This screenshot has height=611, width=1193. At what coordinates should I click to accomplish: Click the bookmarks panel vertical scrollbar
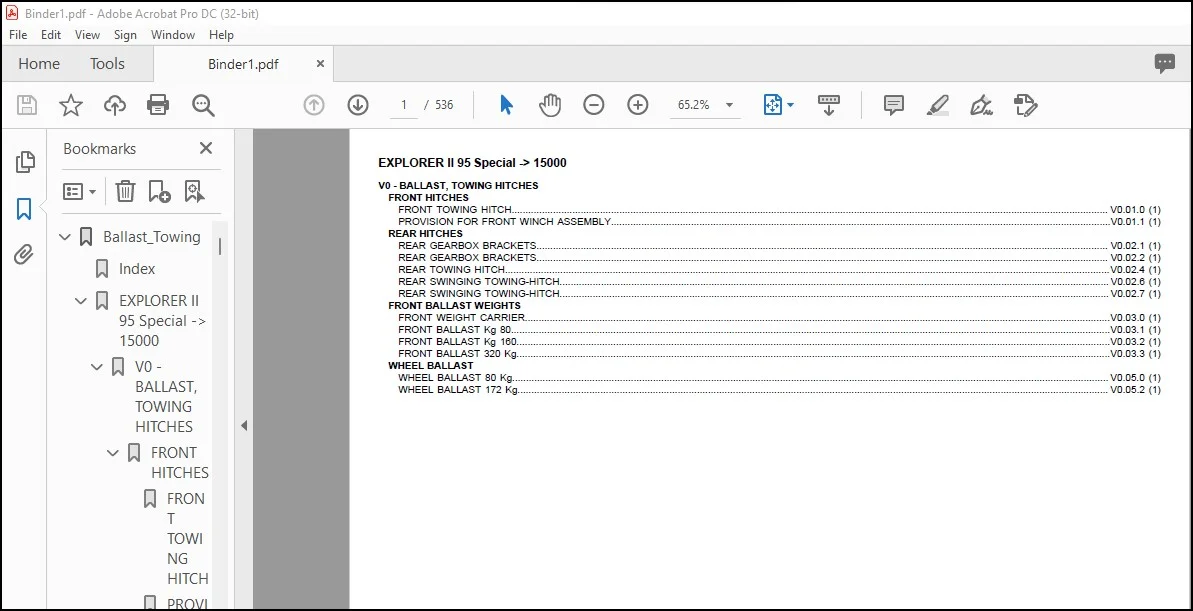[x=220, y=246]
